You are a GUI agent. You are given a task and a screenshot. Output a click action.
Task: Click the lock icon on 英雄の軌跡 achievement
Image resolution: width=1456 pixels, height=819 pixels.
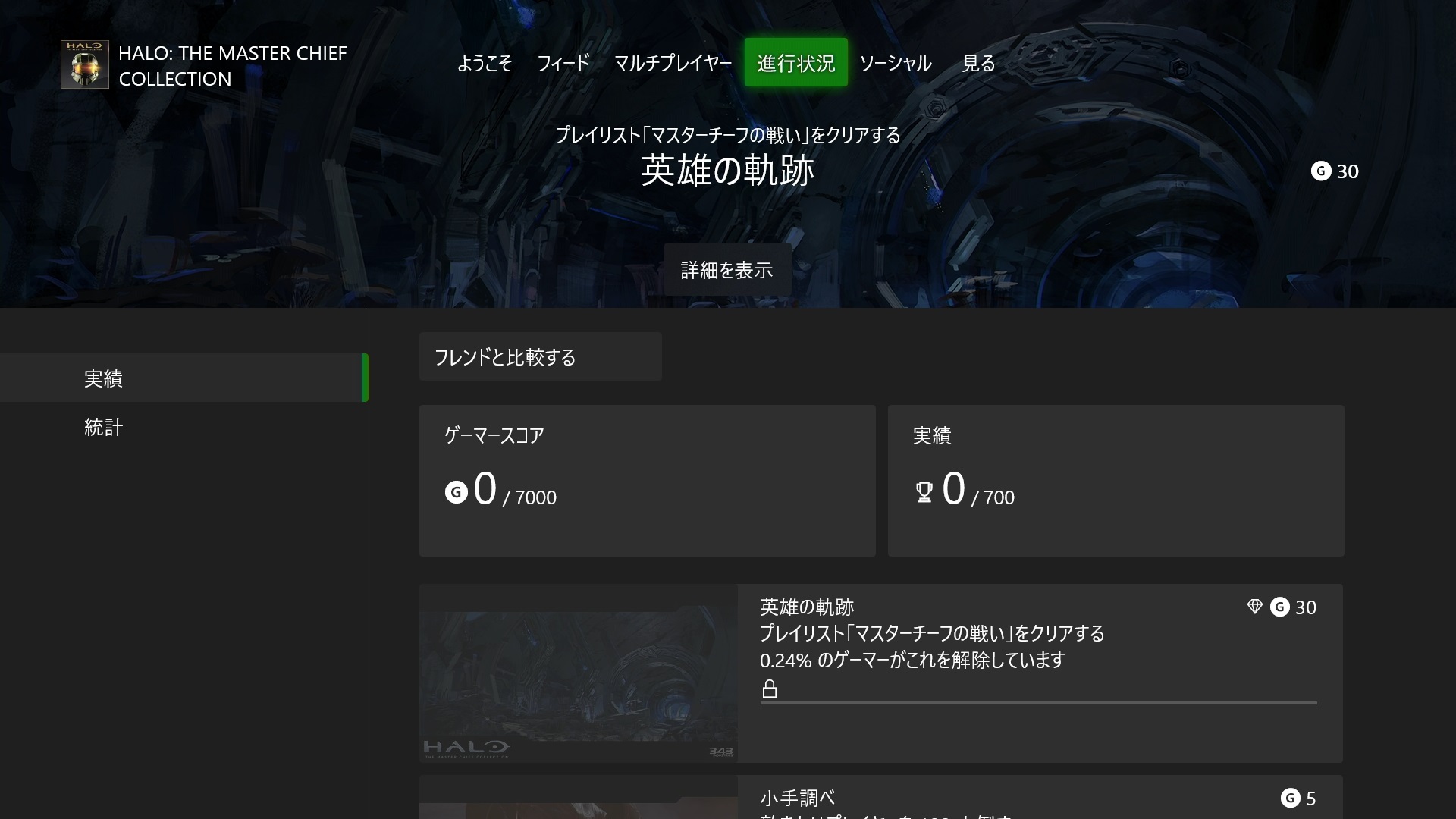[x=770, y=689]
